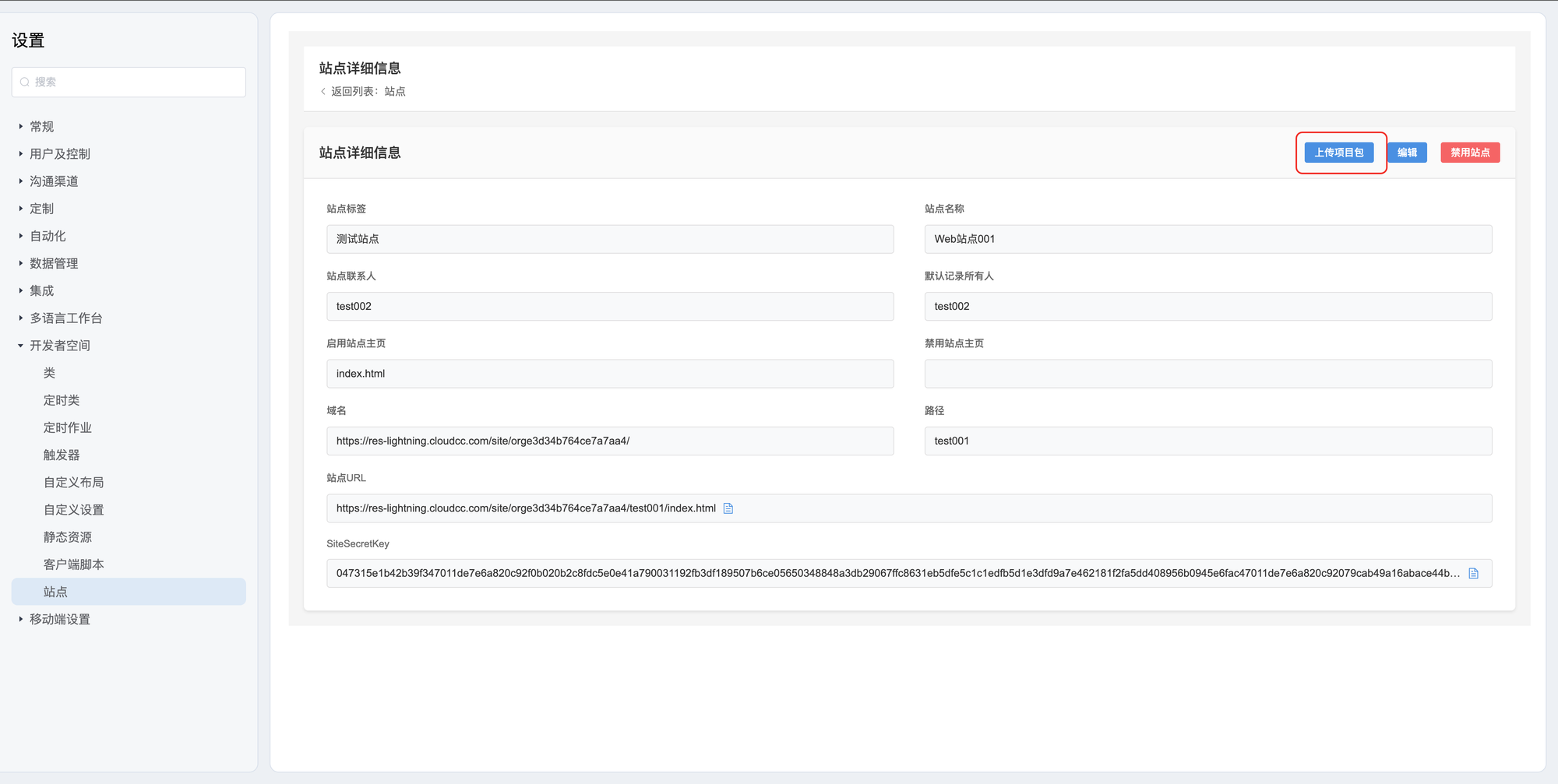Expand the 移动端设置 section
The width and height of the screenshot is (1558, 784).
pos(21,619)
